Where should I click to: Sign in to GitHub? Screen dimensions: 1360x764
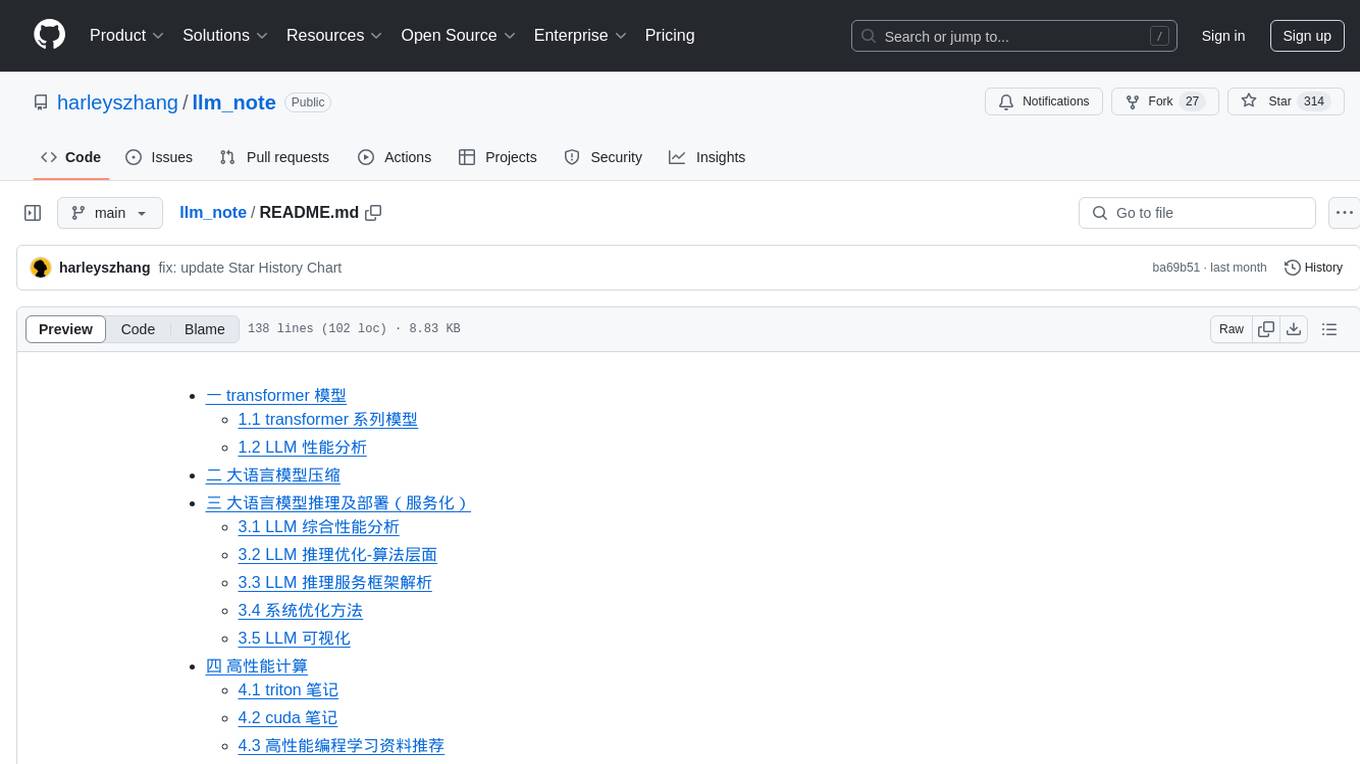click(x=1223, y=36)
